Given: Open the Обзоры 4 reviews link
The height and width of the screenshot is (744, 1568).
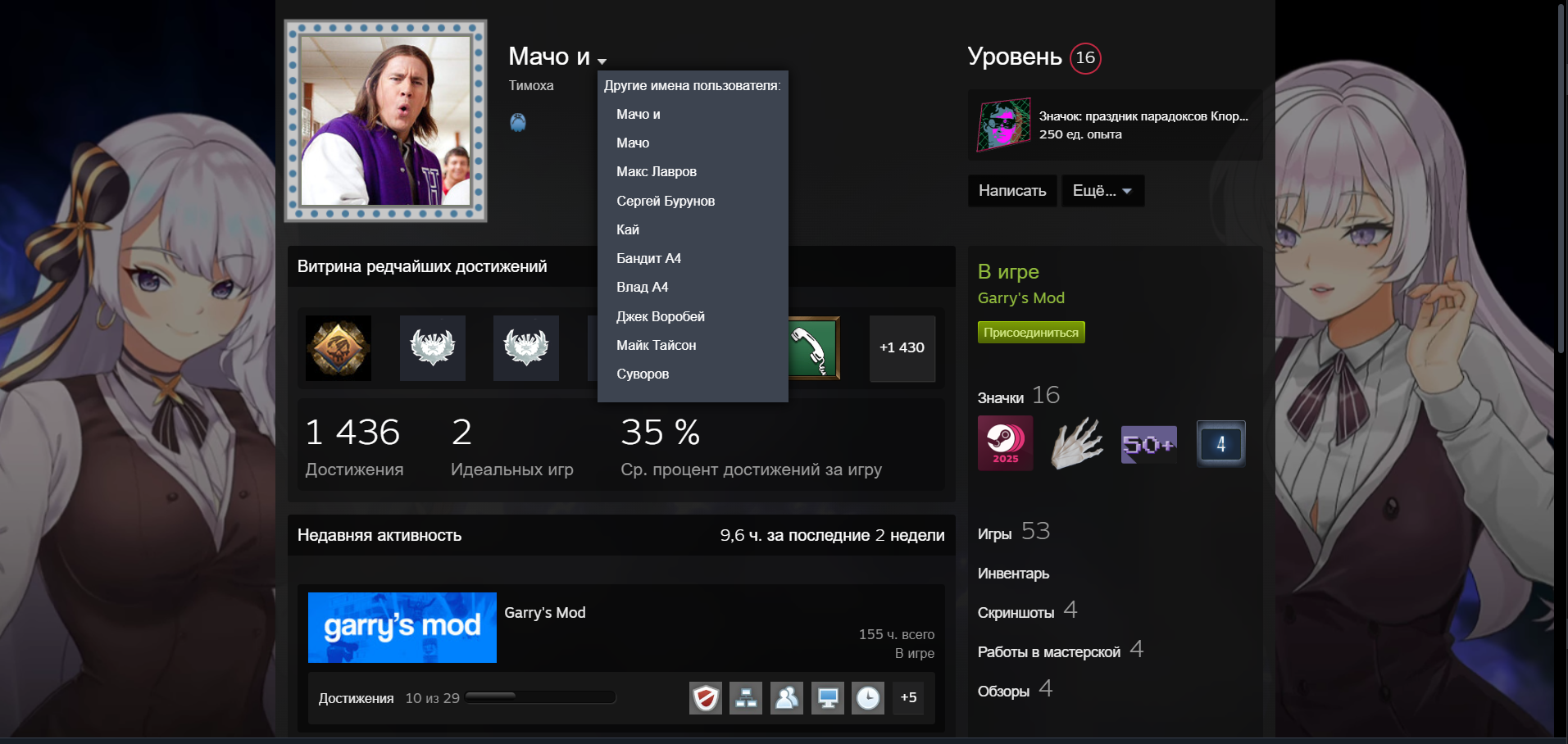Looking at the screenshot, I should [x=1015, y=690].
